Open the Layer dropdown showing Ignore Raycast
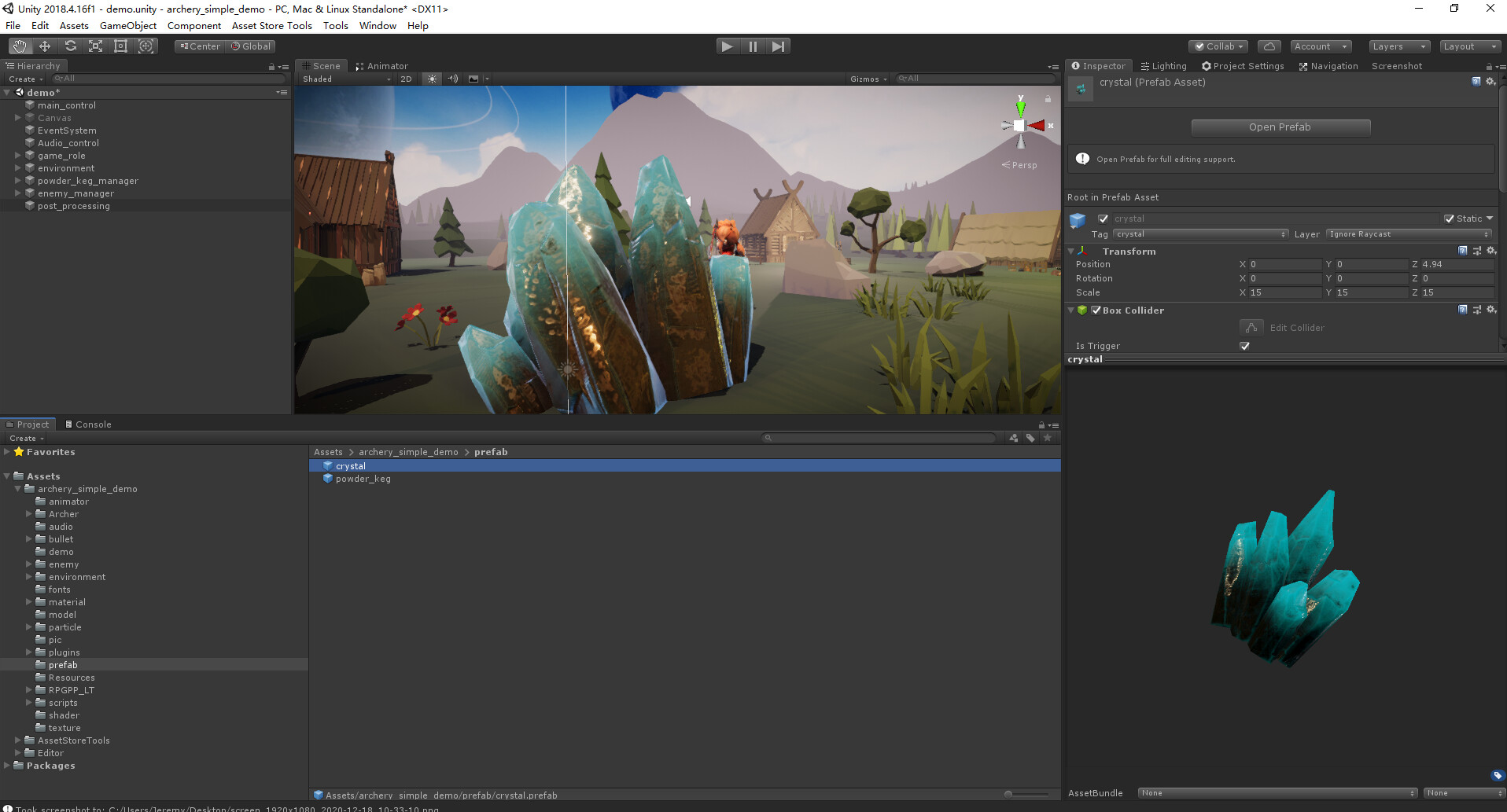Image resolution: width=1507 pixels, height=812 pixels. click(1408, 233)
